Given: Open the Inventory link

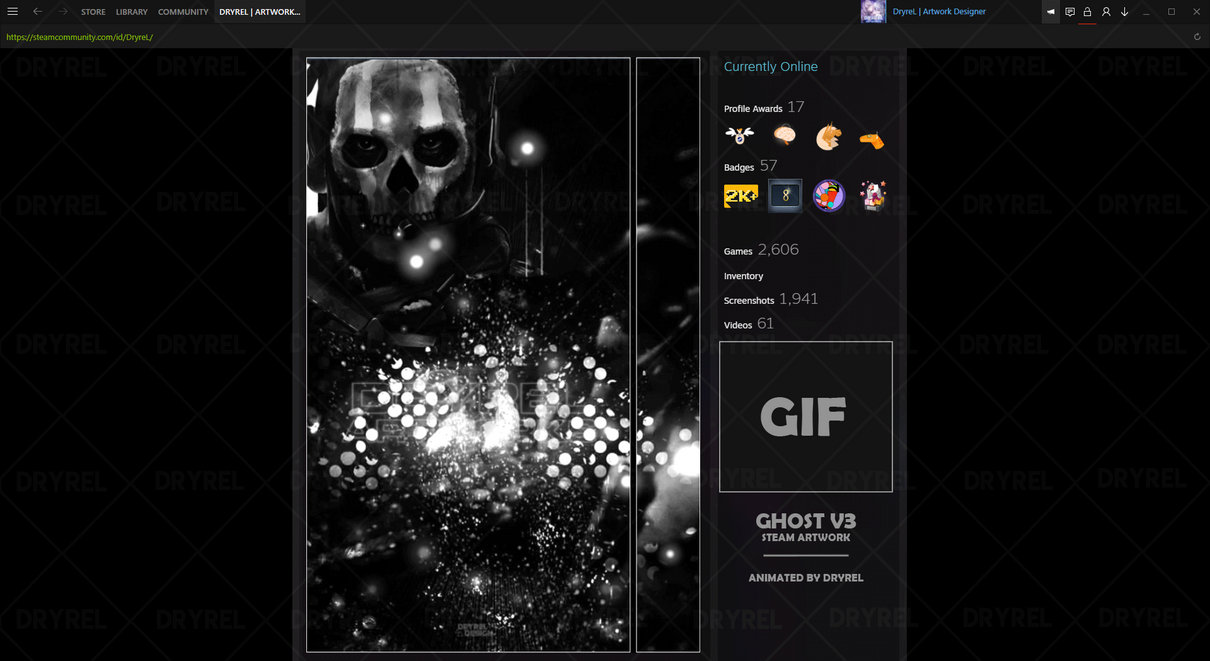Looking at the screenshot, I should tap(743, 276).
